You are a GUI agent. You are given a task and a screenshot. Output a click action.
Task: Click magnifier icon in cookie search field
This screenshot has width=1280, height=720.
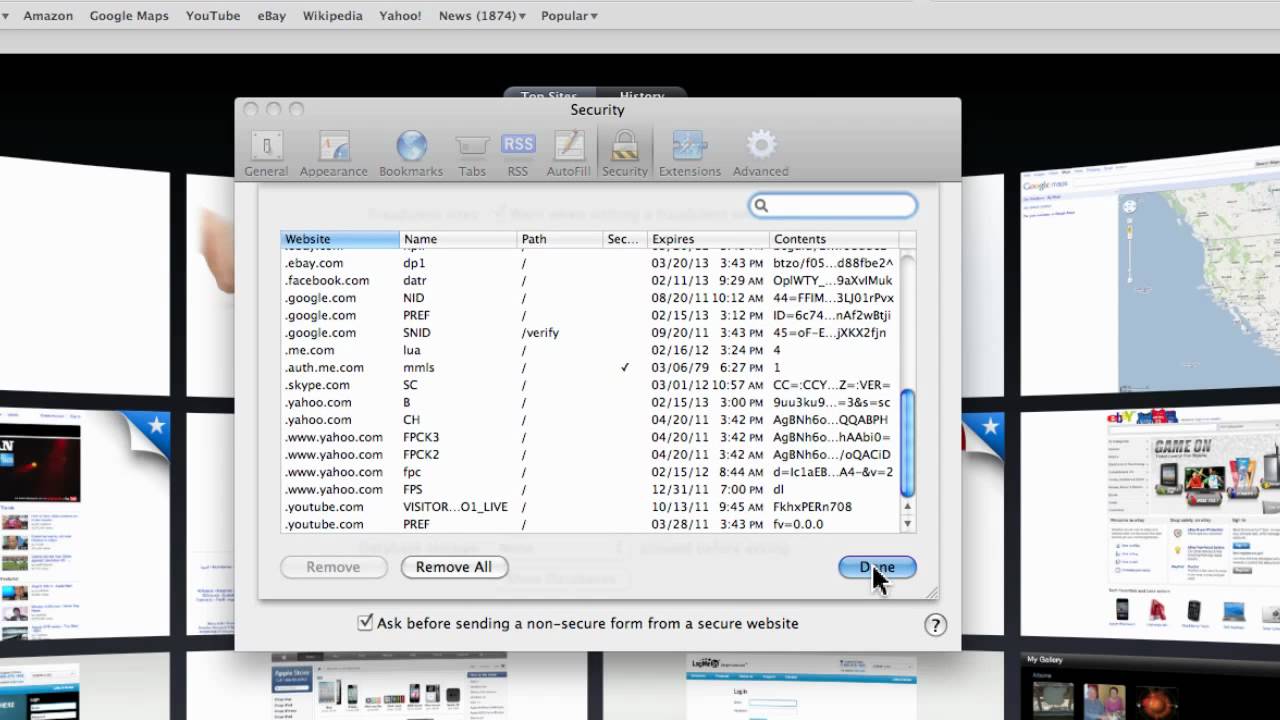coord(762,205)
